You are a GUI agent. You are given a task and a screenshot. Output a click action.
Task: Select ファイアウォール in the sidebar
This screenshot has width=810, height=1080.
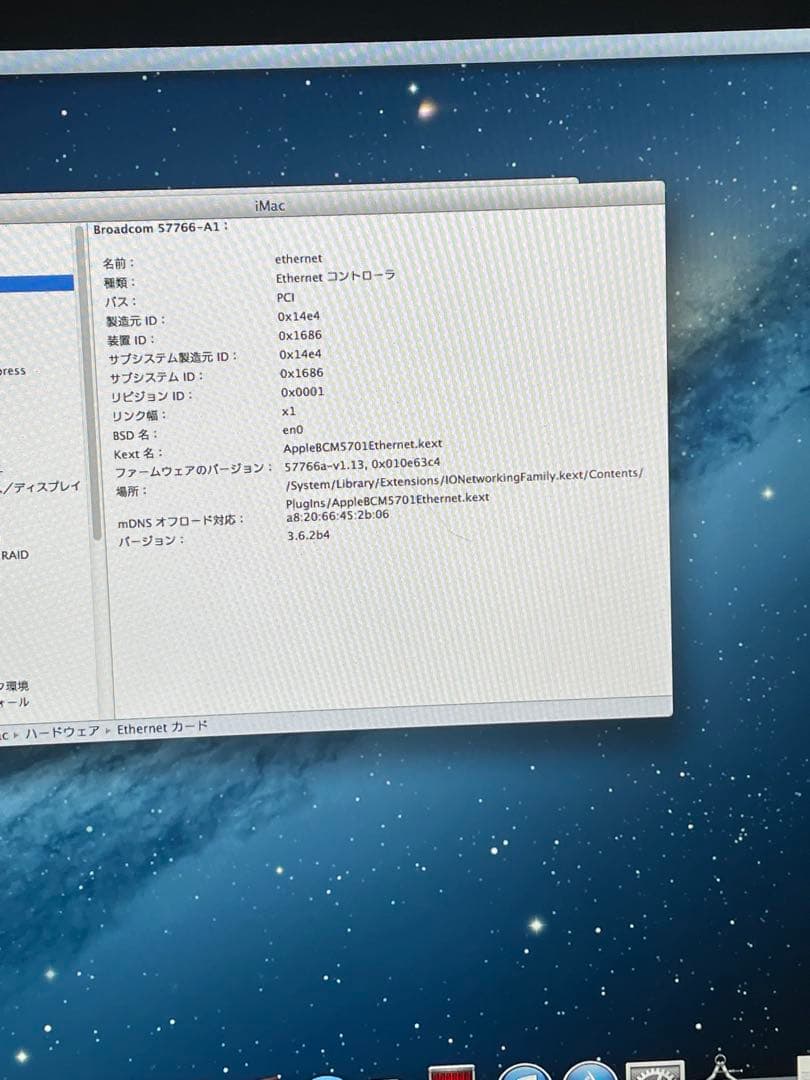(12, 701)
